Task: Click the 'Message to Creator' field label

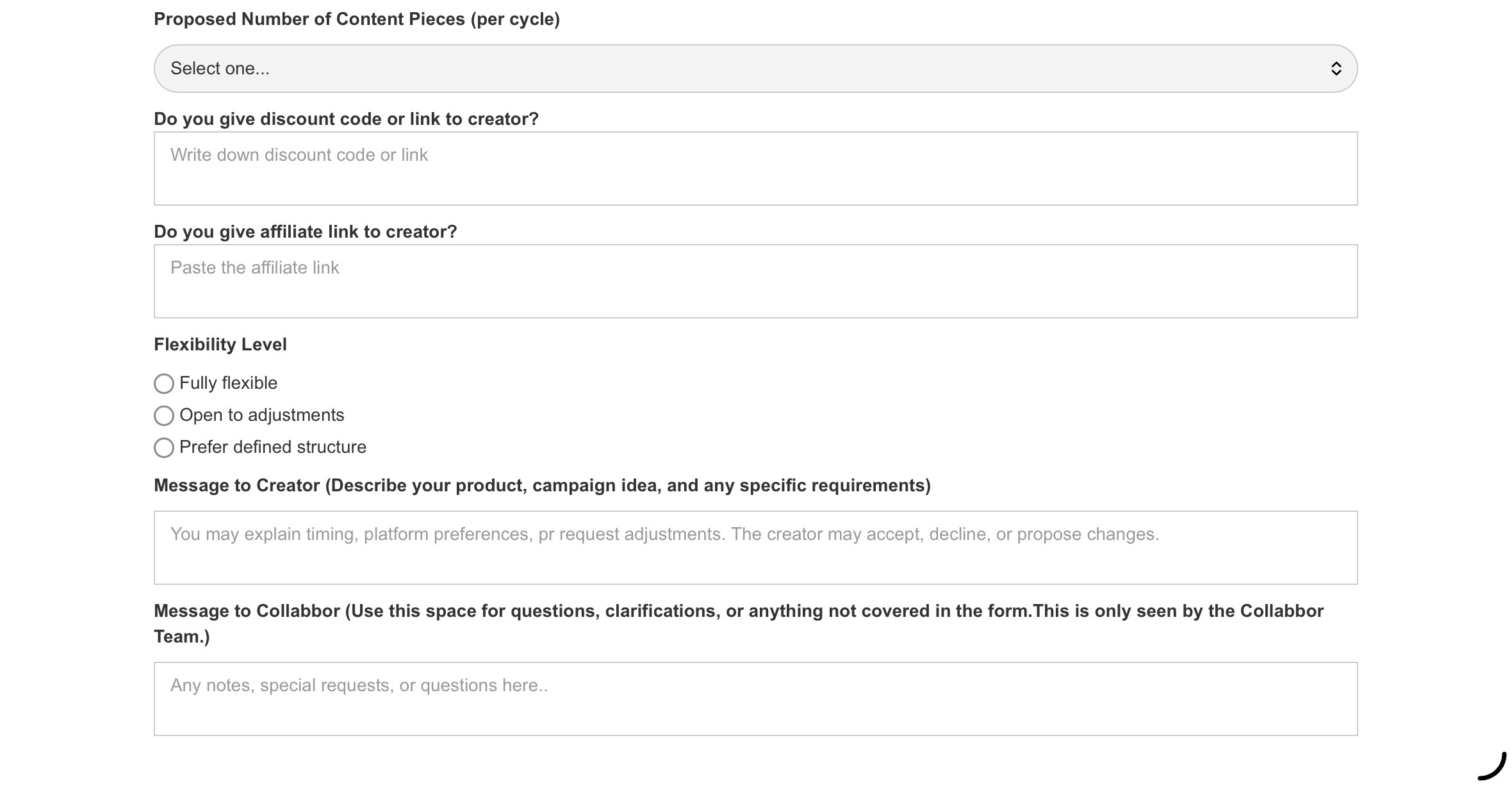Action: (541, 486)
